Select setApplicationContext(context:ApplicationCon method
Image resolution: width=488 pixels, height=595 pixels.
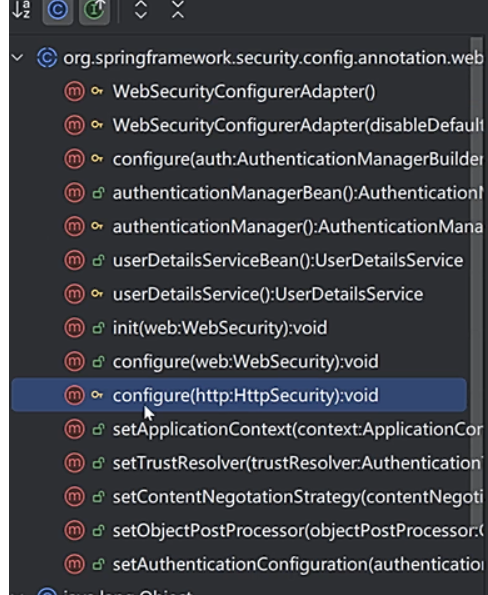pyautogui.click(x=298, y=430)
